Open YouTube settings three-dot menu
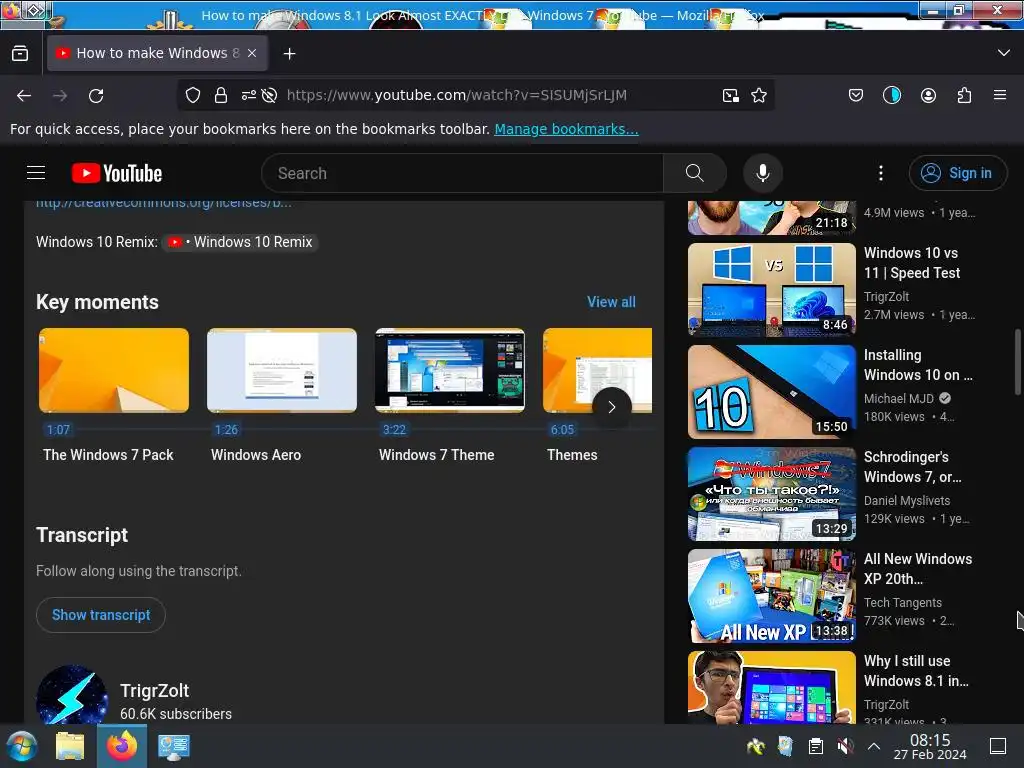1024x768 pixels. click(880, 173)
